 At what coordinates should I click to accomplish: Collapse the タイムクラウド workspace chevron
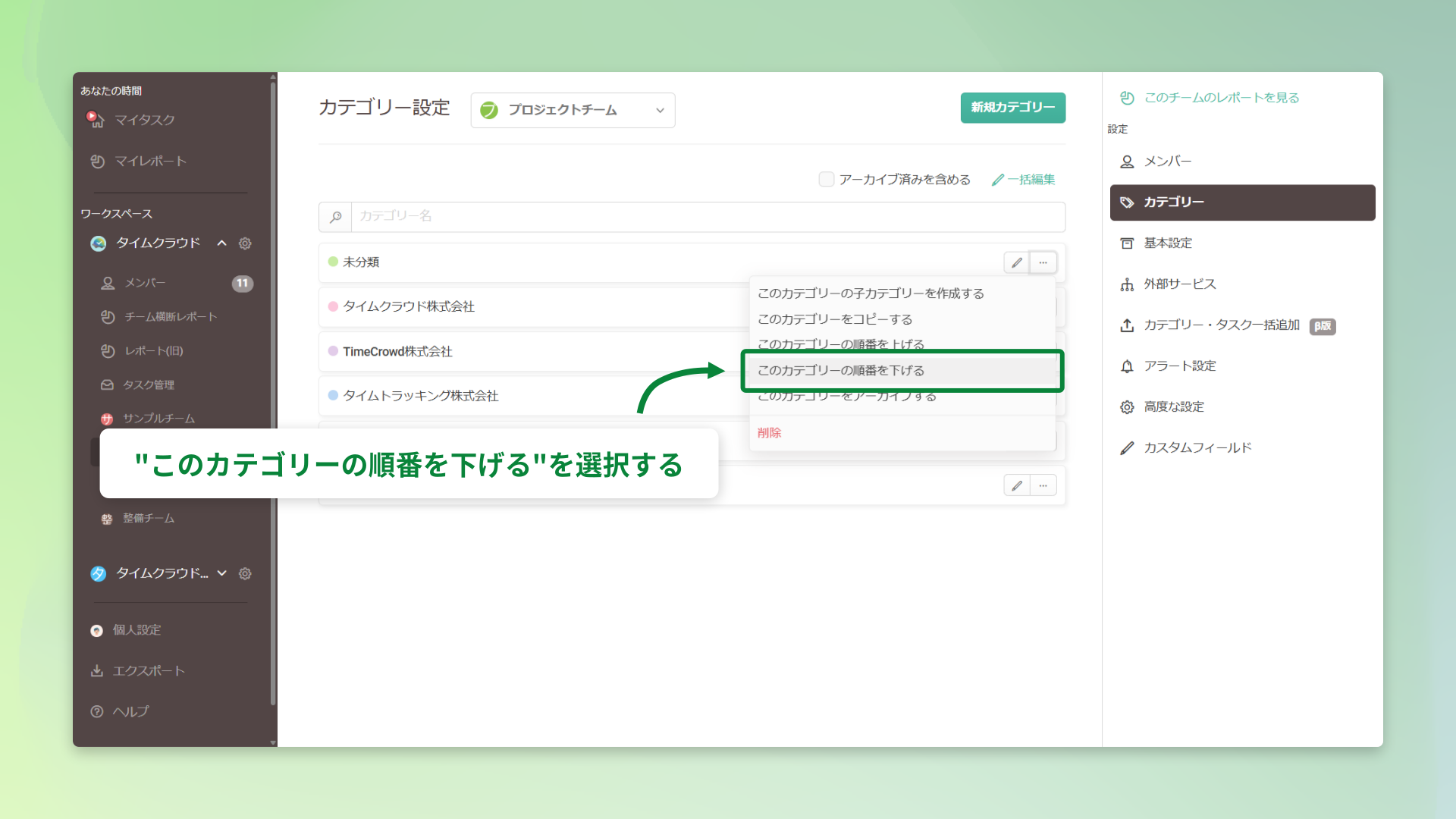(x=221, y=243)
